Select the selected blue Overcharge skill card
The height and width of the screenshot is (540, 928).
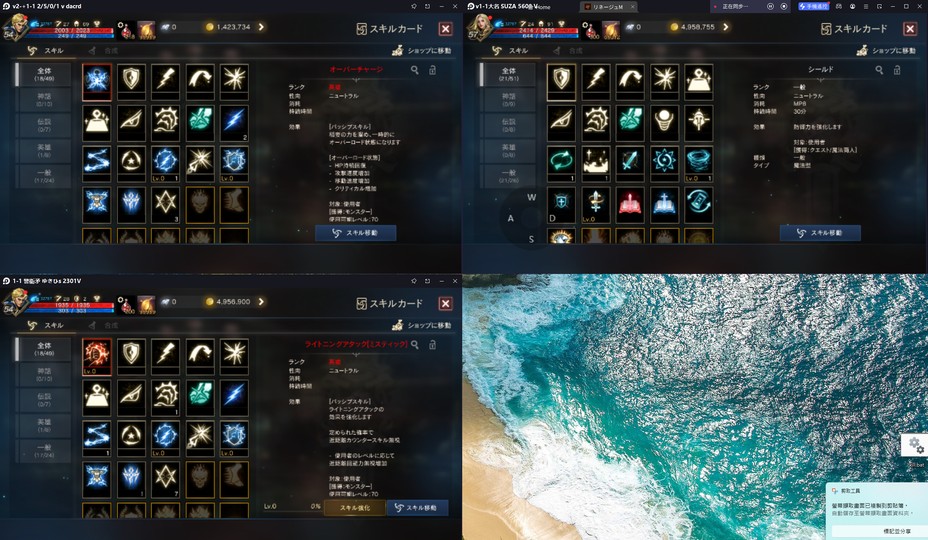click(96, 80)
